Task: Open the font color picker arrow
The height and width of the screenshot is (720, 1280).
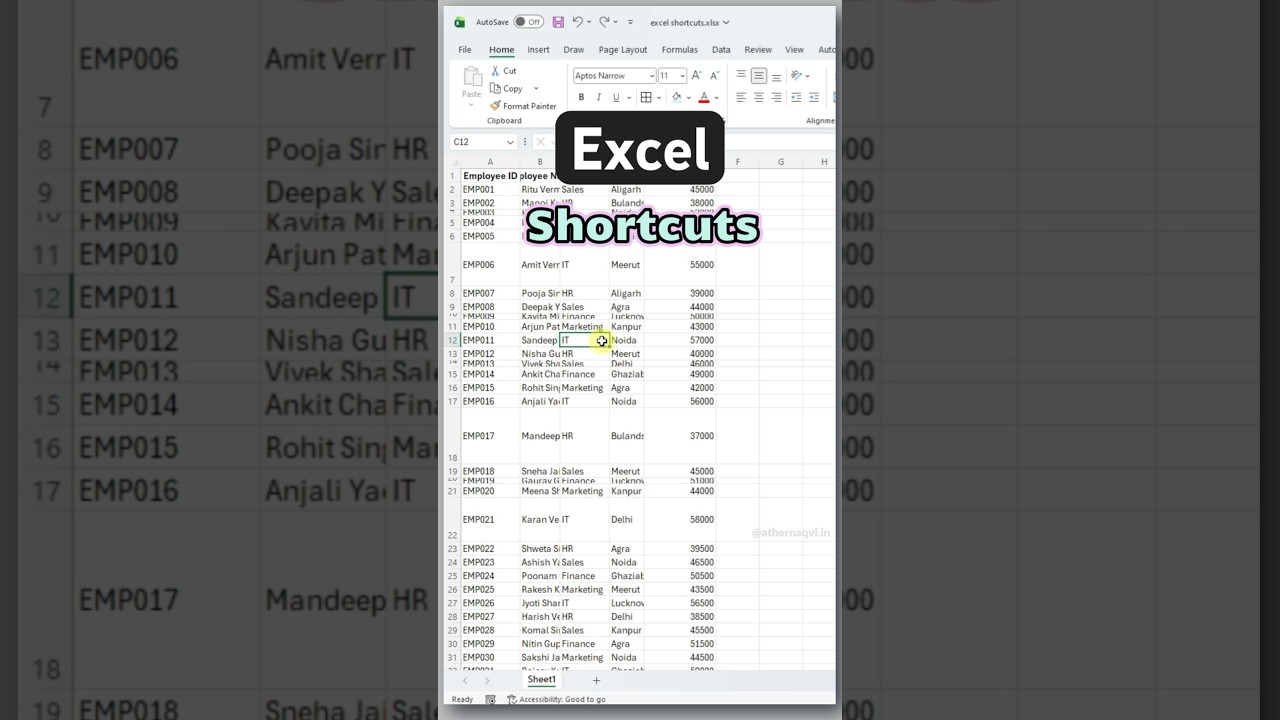Action: pyautogui.click(x=716, y=97)
